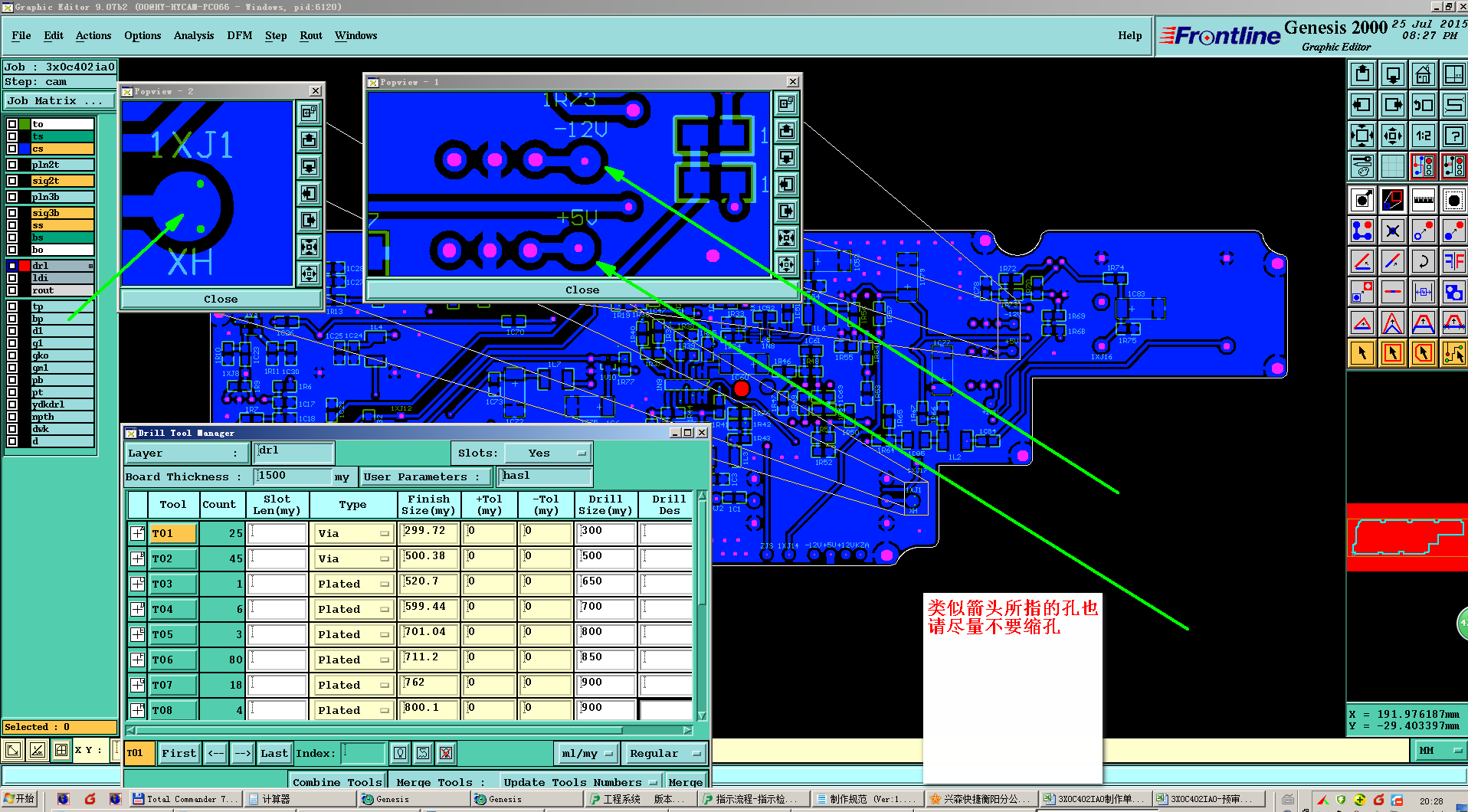Toggle display checkbox for layer pln2t
Image resolution: width=1468 pixels, height=812 pixels.
[x=12, y=165]
